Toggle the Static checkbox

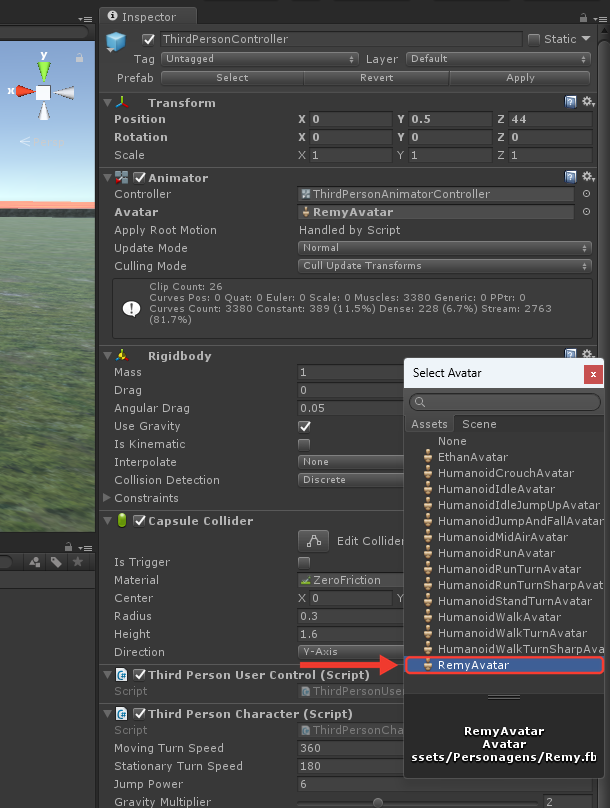(x=534, y=39)
